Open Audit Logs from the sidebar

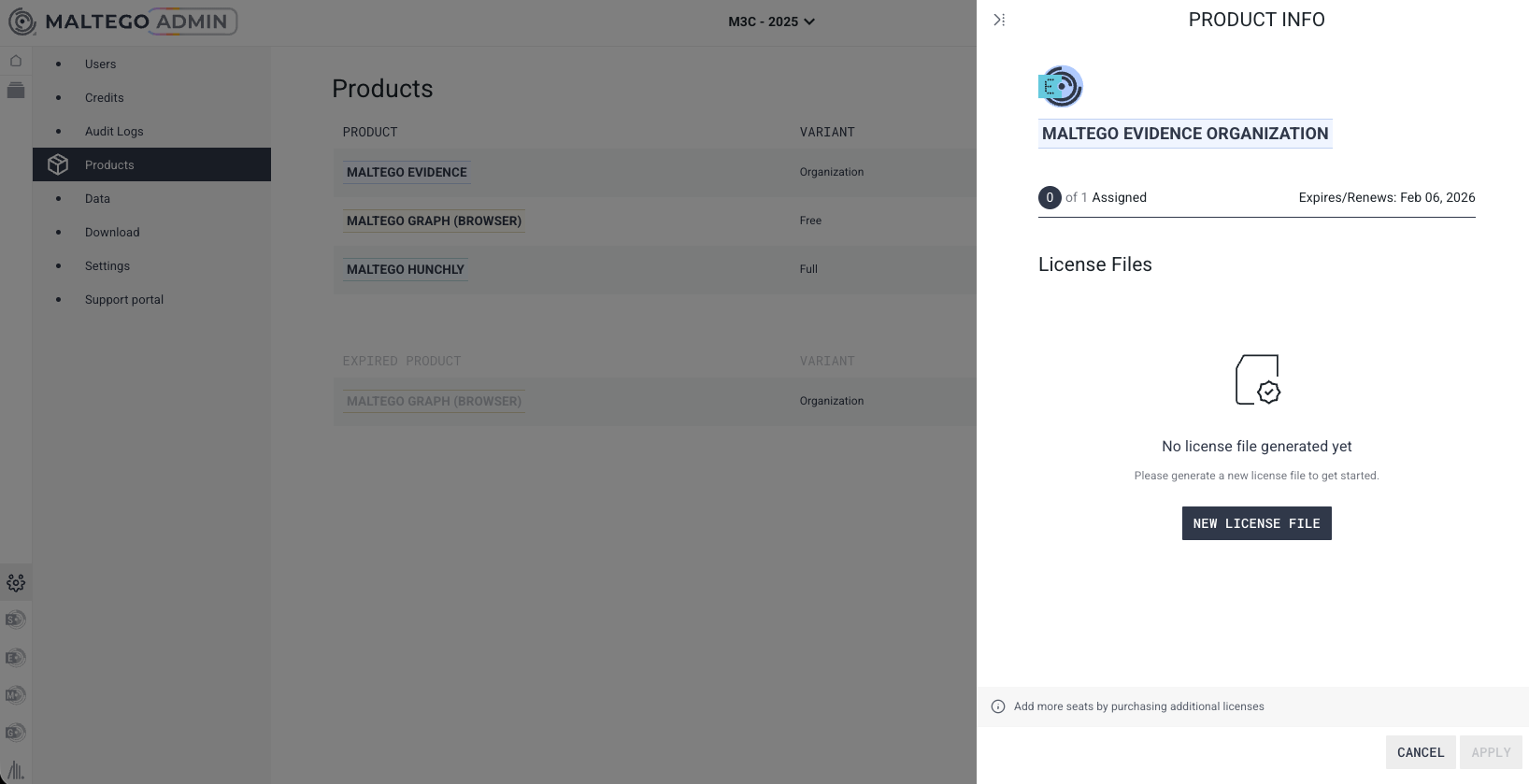[114, 132]
